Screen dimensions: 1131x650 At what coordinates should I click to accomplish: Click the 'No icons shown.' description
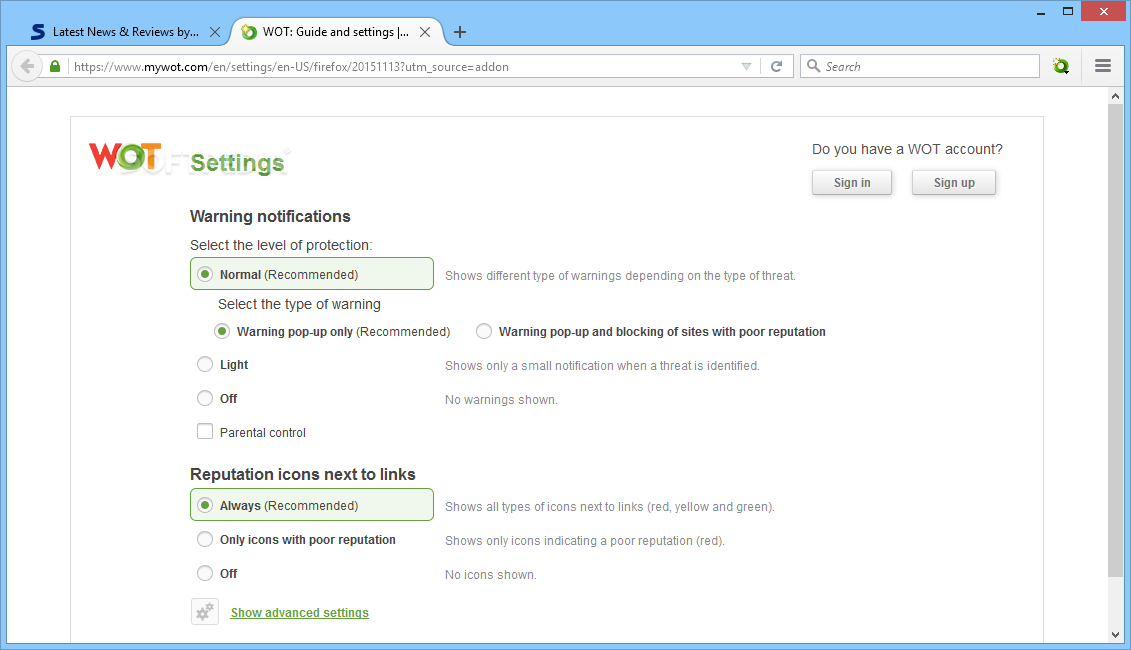(x=490, y=575)
